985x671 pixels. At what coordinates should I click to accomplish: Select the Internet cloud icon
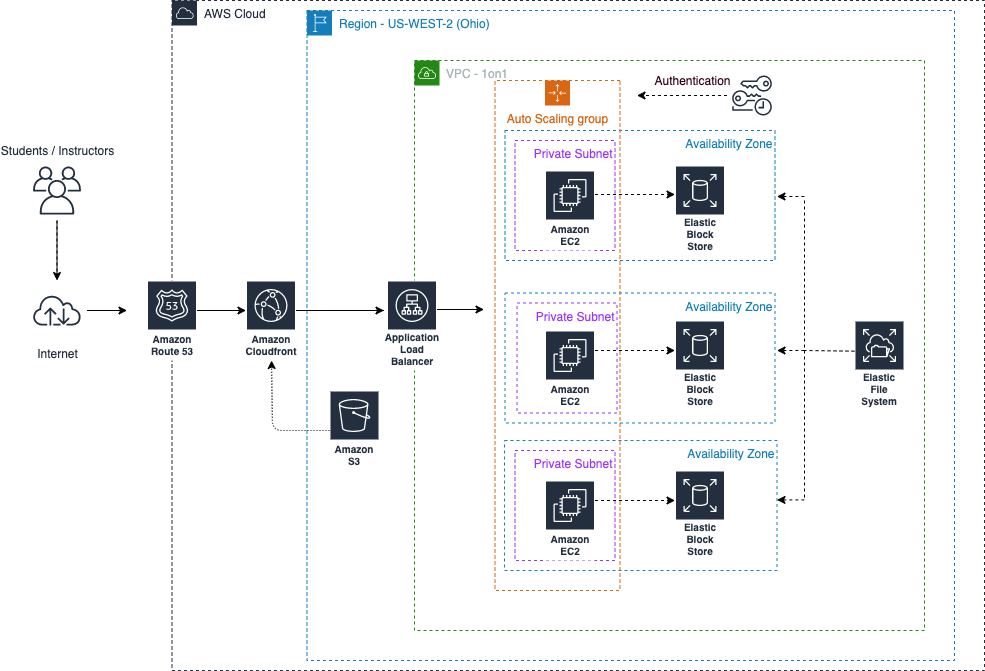click(x=57, y=312)
